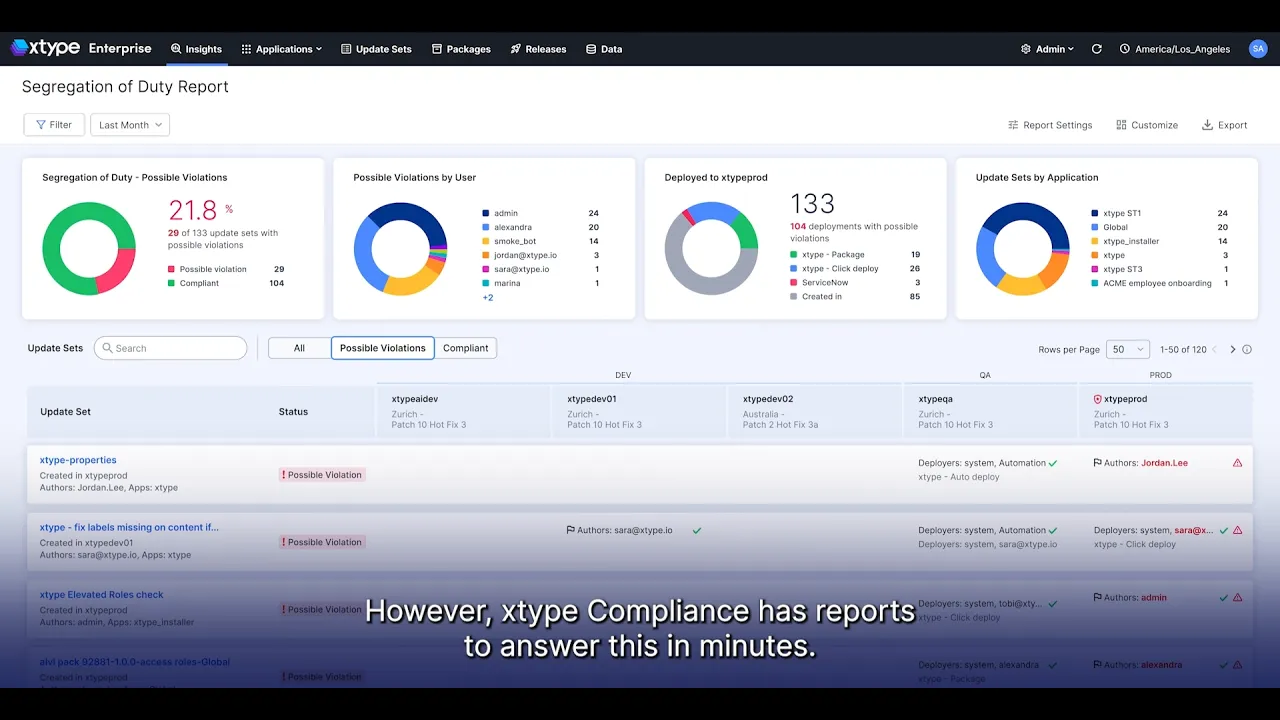Focus the Update Sets search field

click(x=171, y=348)
